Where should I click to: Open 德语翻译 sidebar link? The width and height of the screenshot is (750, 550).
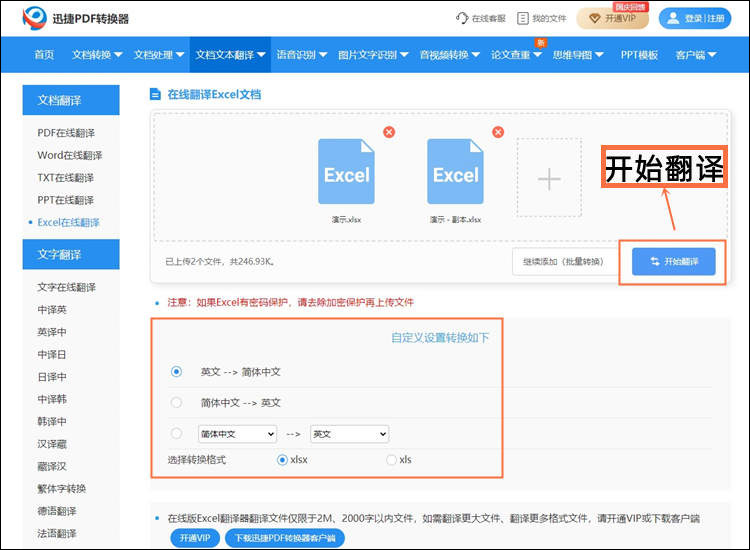57,511
